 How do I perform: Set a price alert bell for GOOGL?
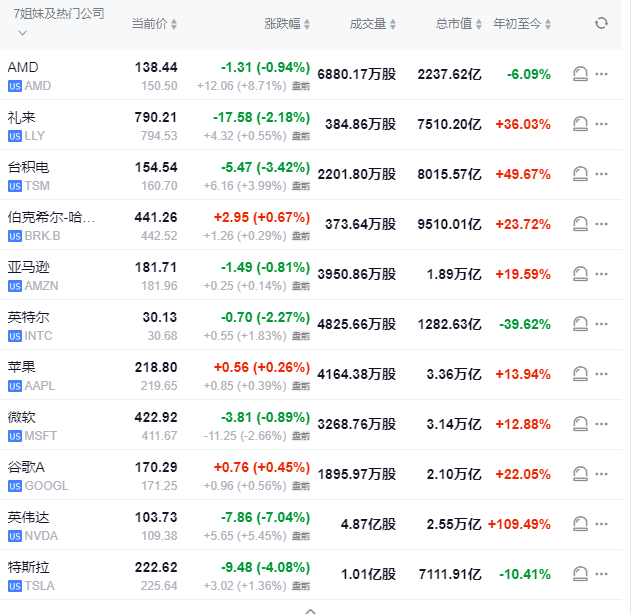580,474
